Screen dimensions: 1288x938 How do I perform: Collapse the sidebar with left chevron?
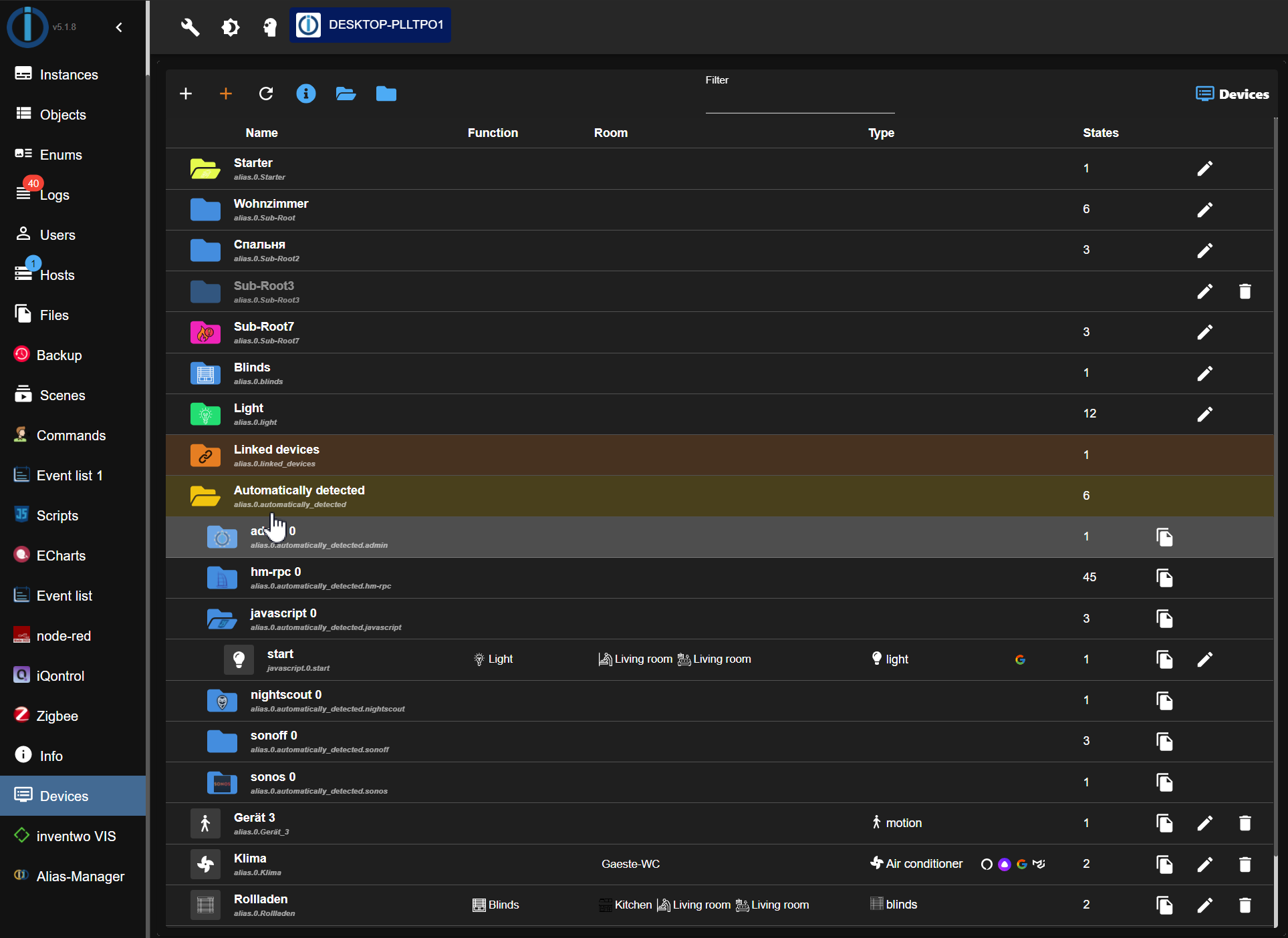[119, 27]
